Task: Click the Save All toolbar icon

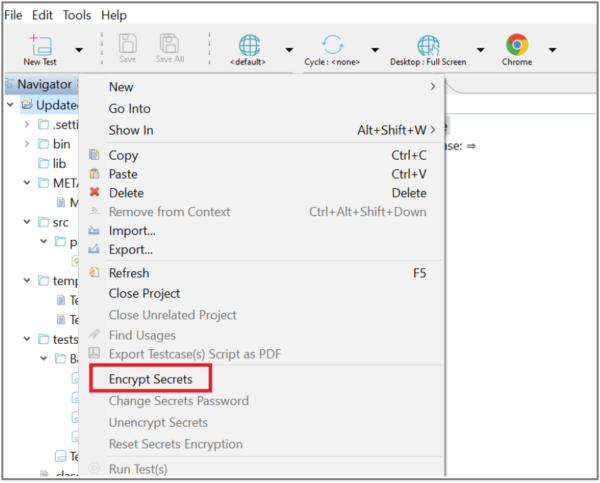Action: pos(170,43)
